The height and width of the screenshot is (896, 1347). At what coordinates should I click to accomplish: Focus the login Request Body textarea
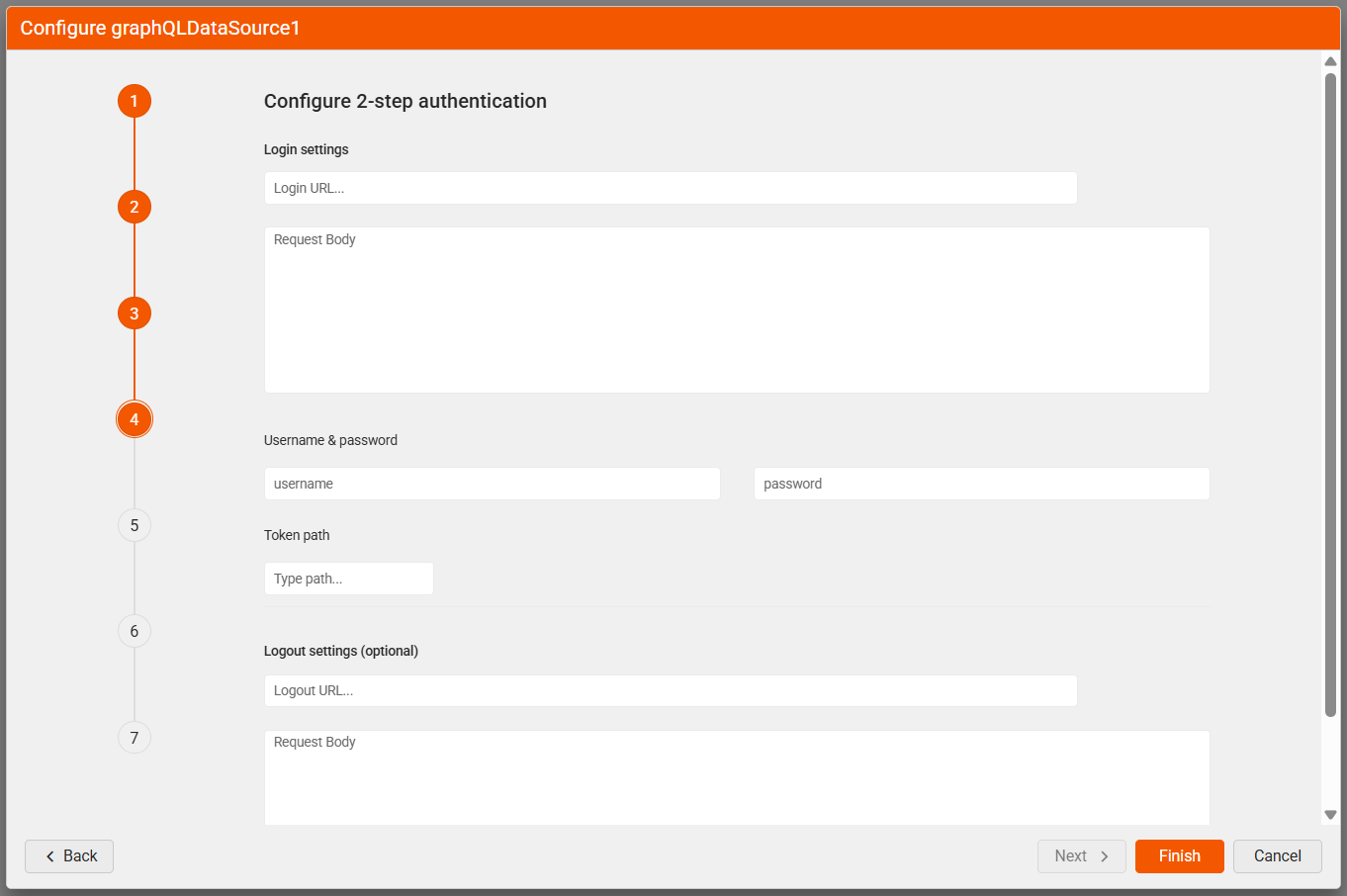736,311
